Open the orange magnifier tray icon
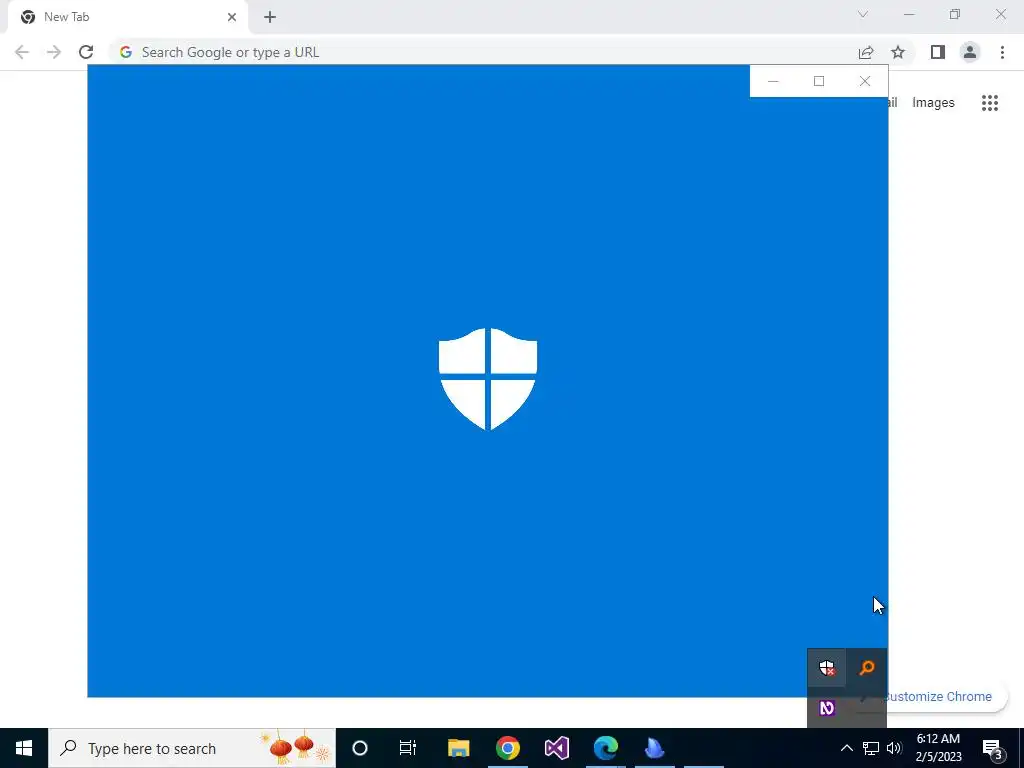Image resolution: width=1024 pixels, height=768 pixels. coord(867,667)
